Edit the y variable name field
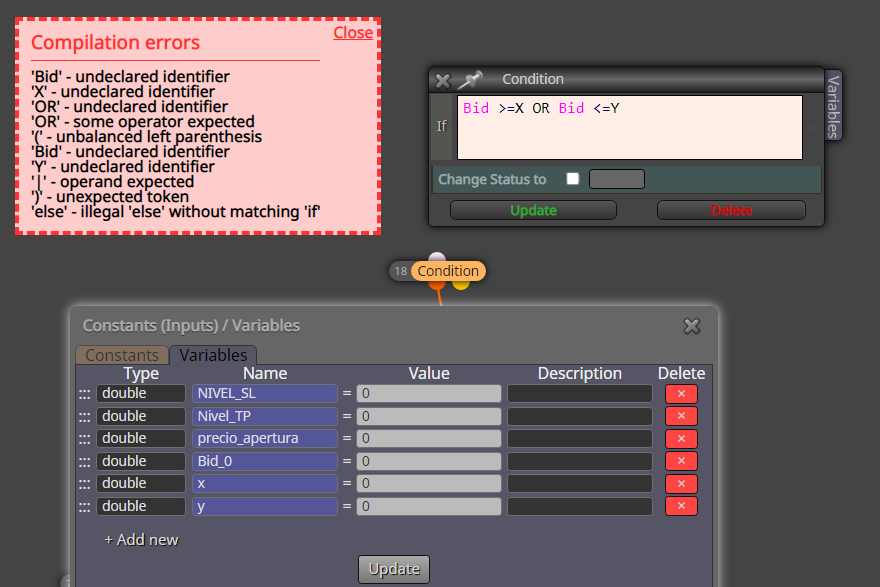This screenshot has height=587, width=880. click(x=265, y=506)
